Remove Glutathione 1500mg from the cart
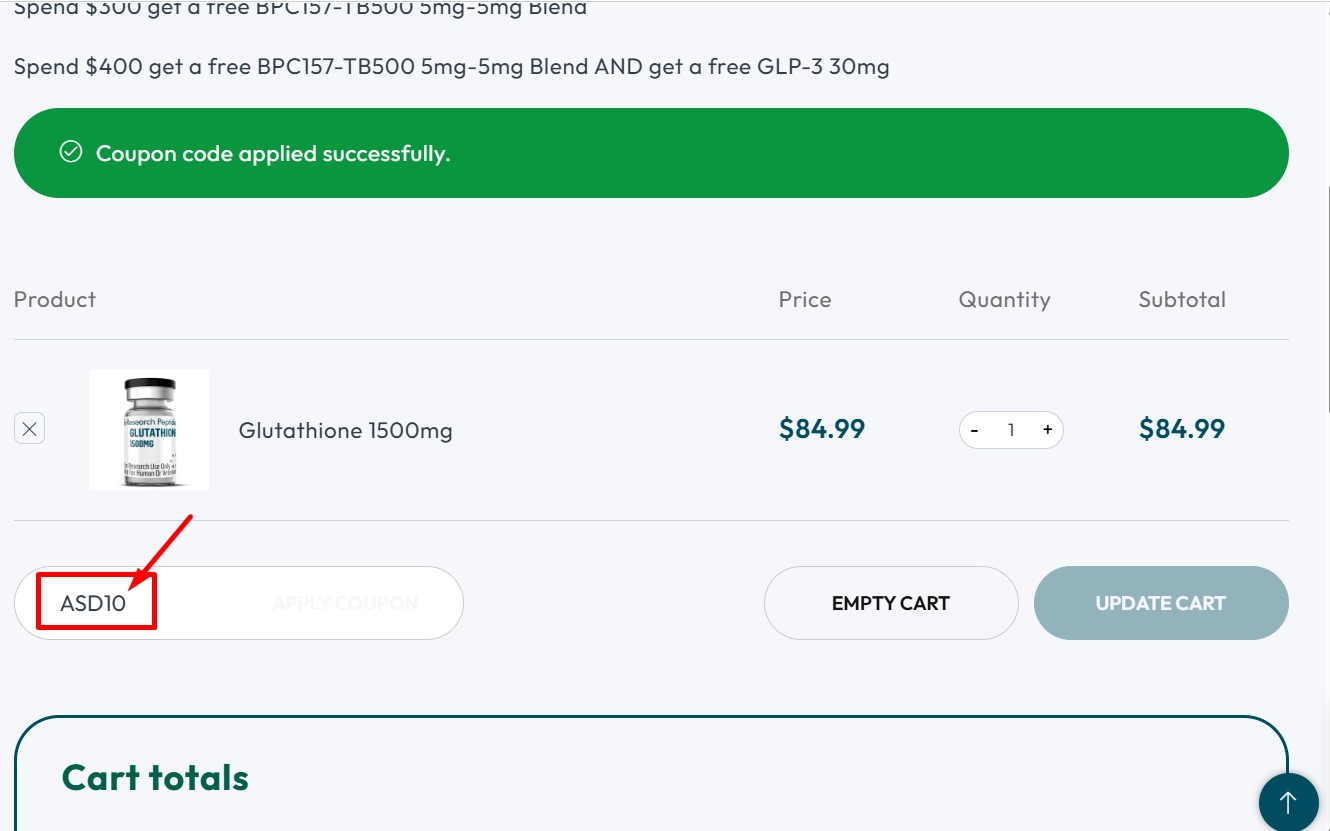The image size is (1330, 831). coord(29,428)
